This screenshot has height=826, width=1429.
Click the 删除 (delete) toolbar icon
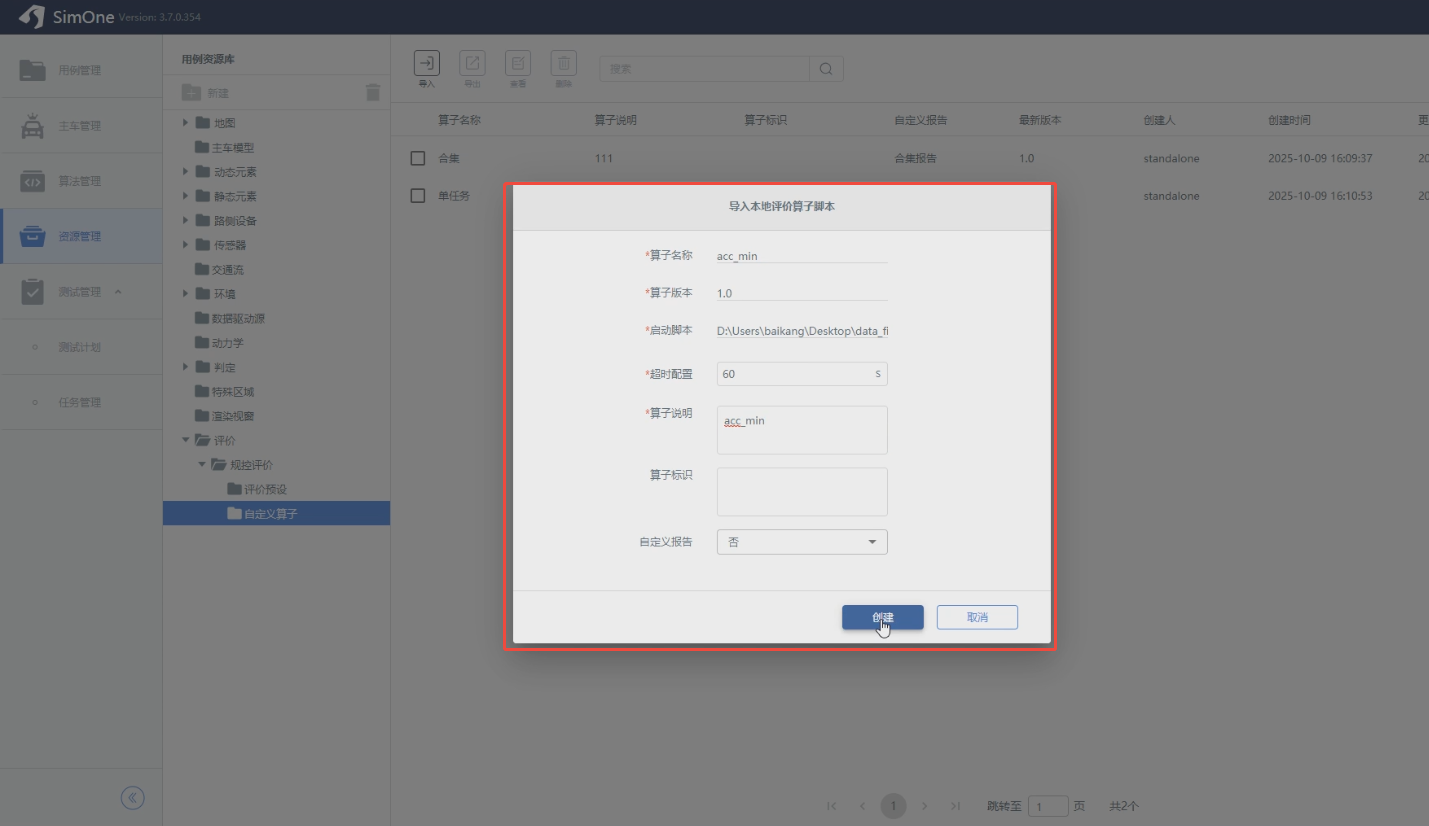tap(564, 63)
